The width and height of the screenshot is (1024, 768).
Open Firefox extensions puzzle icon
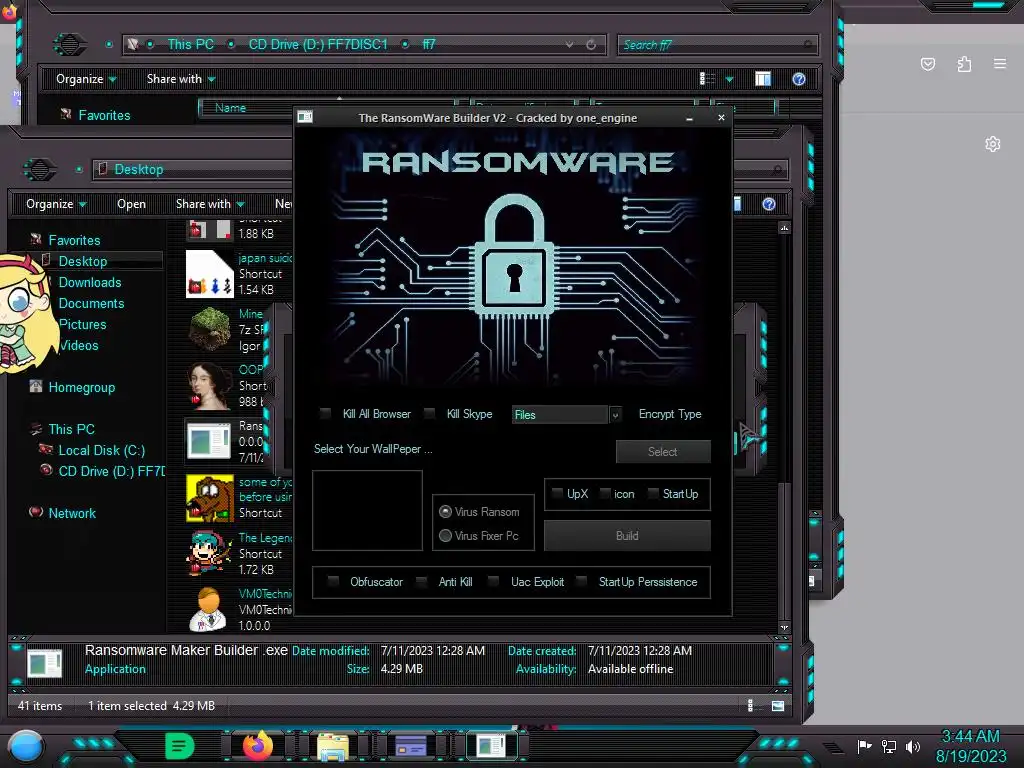[964, 64]
